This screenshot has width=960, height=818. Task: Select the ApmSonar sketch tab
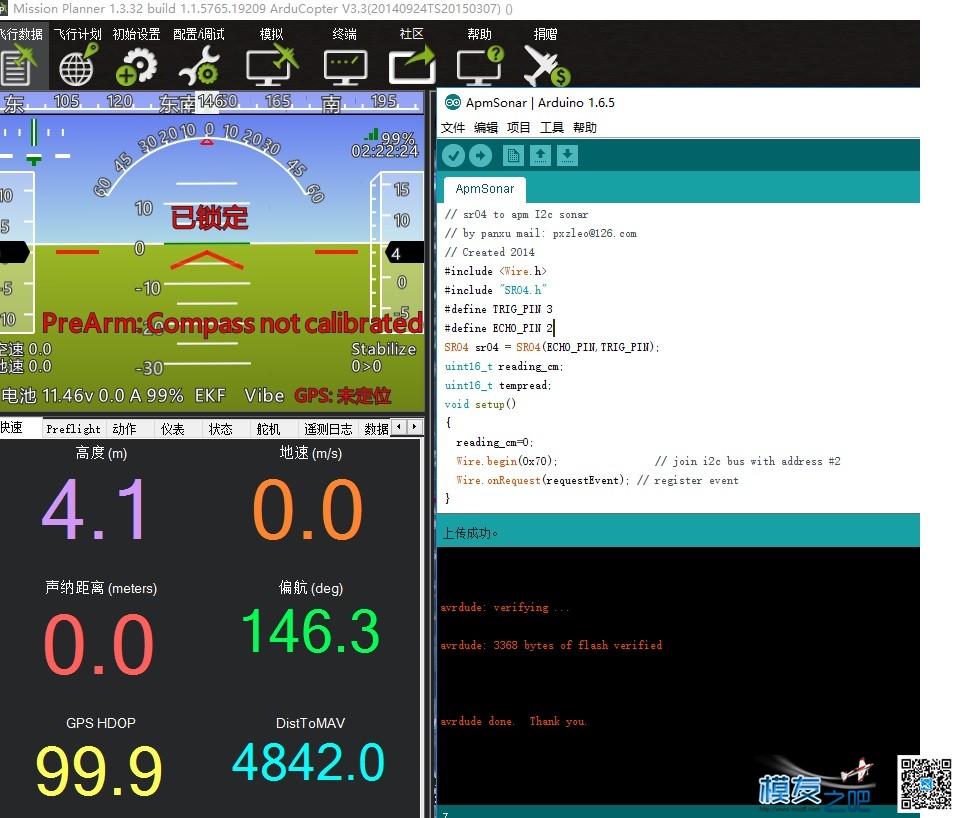[484, 189]
